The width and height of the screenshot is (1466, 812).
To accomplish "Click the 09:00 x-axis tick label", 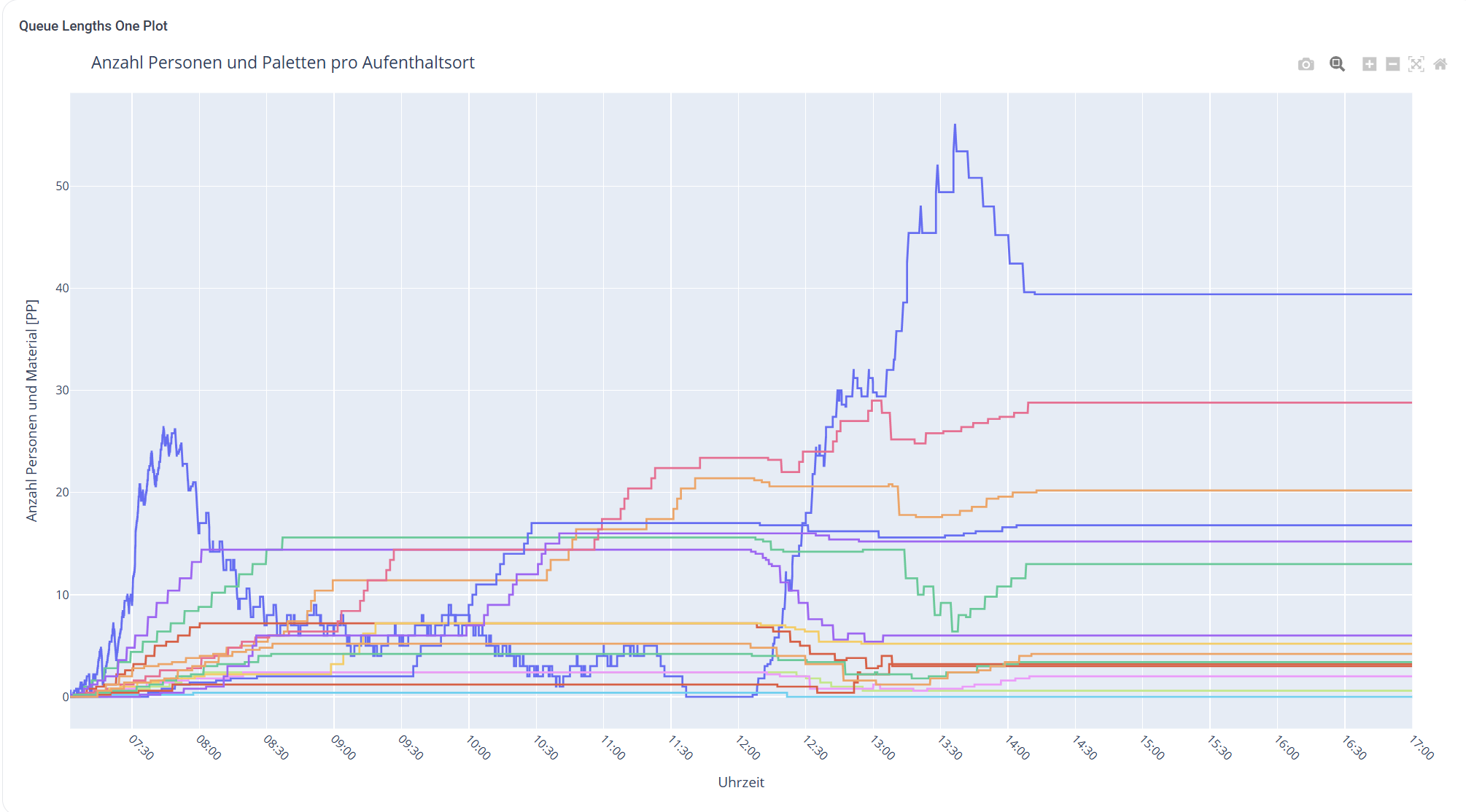I will [x=344, y=748].
